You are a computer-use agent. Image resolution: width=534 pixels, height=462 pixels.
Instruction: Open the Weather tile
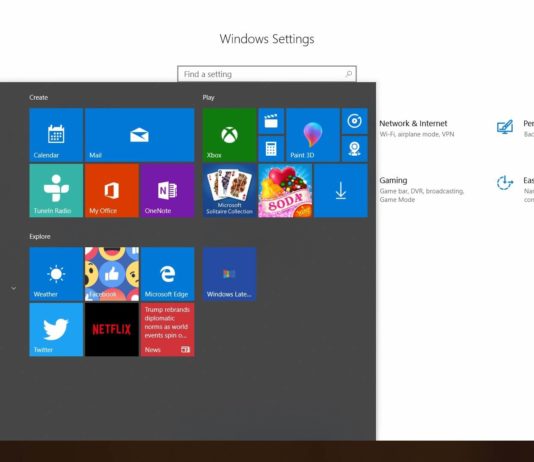click(x=56, y=274)
